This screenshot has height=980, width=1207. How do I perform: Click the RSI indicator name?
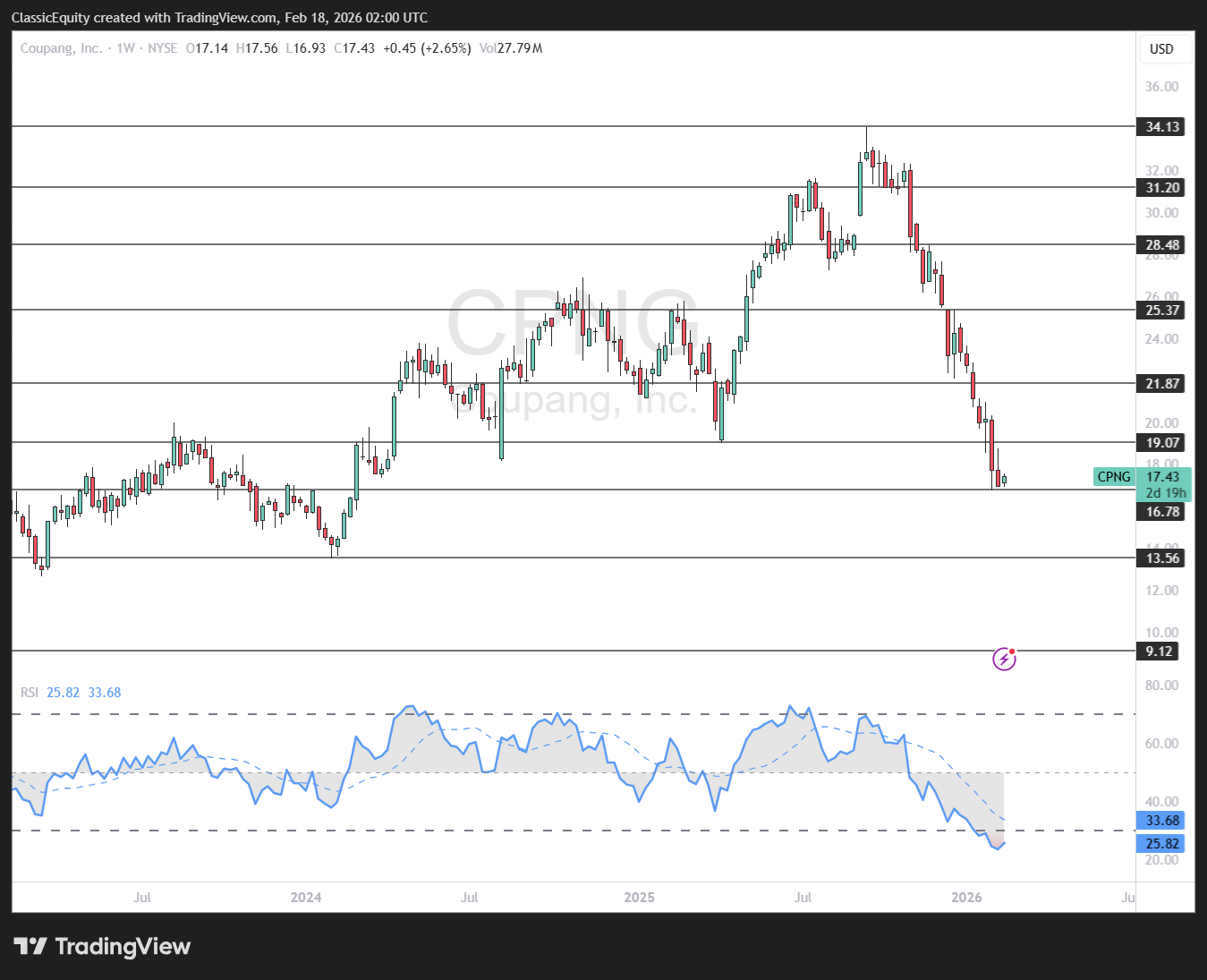click(30, 693)
